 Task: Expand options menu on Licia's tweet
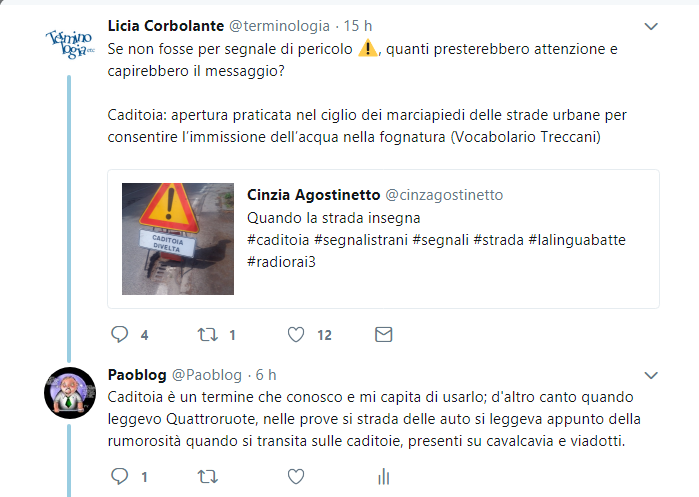click(651, 26)
